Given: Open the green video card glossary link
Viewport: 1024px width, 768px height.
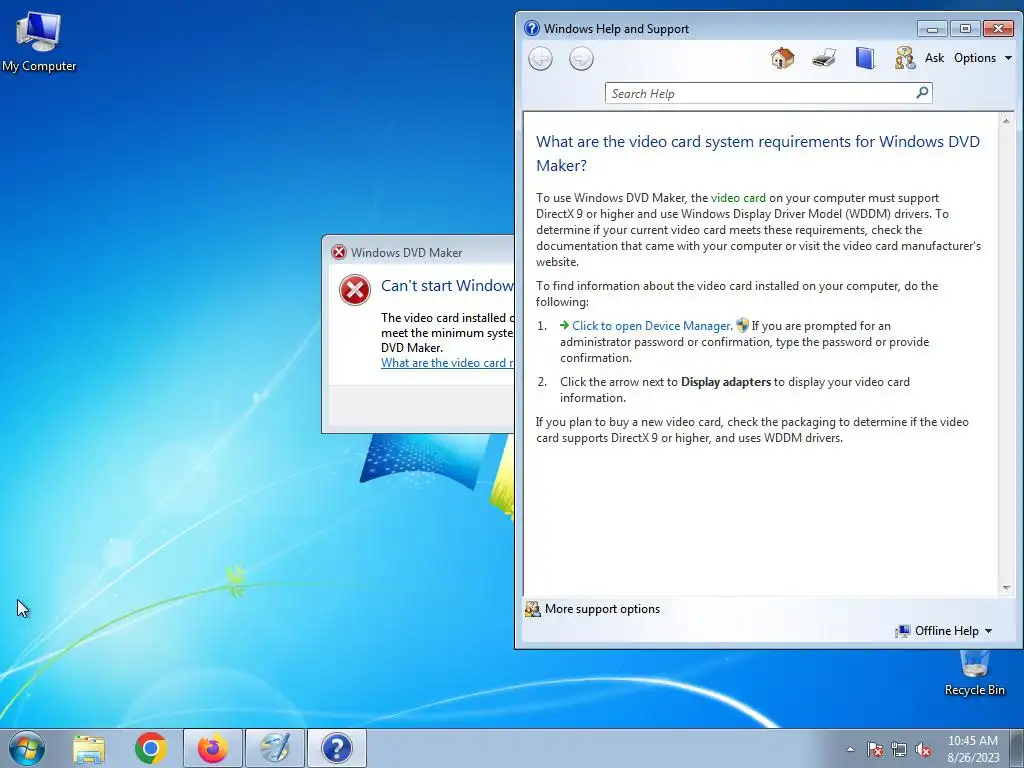Looking at the screenshot, I should click(x=738, y=198).
